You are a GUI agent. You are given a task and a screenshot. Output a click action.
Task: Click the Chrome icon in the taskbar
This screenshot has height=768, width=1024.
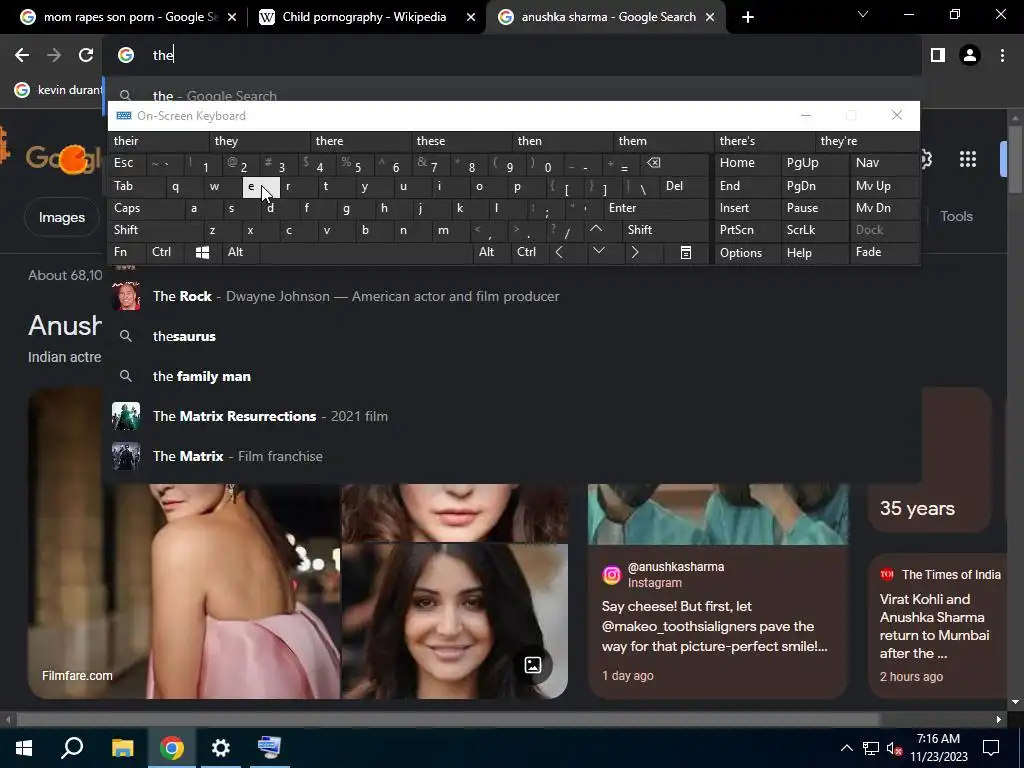click(x=172, y=748)
